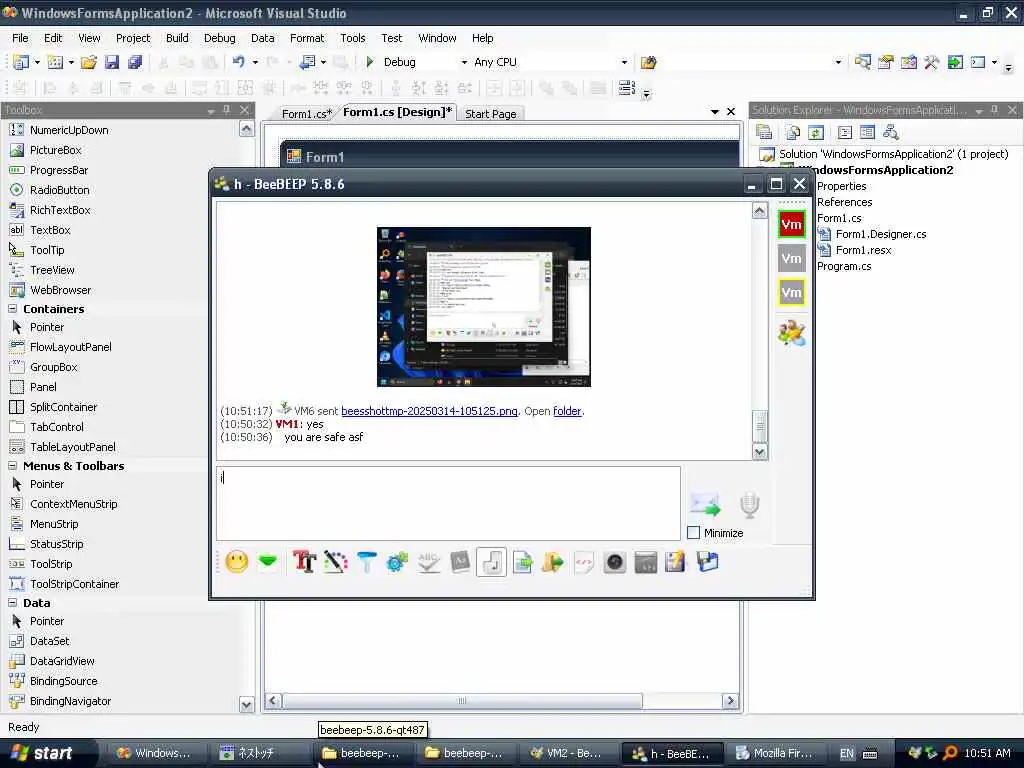Select Form1.Designer.cs in Solution Explorer
The width and height of the screenshot is (1024, 768).
point(880,234)
